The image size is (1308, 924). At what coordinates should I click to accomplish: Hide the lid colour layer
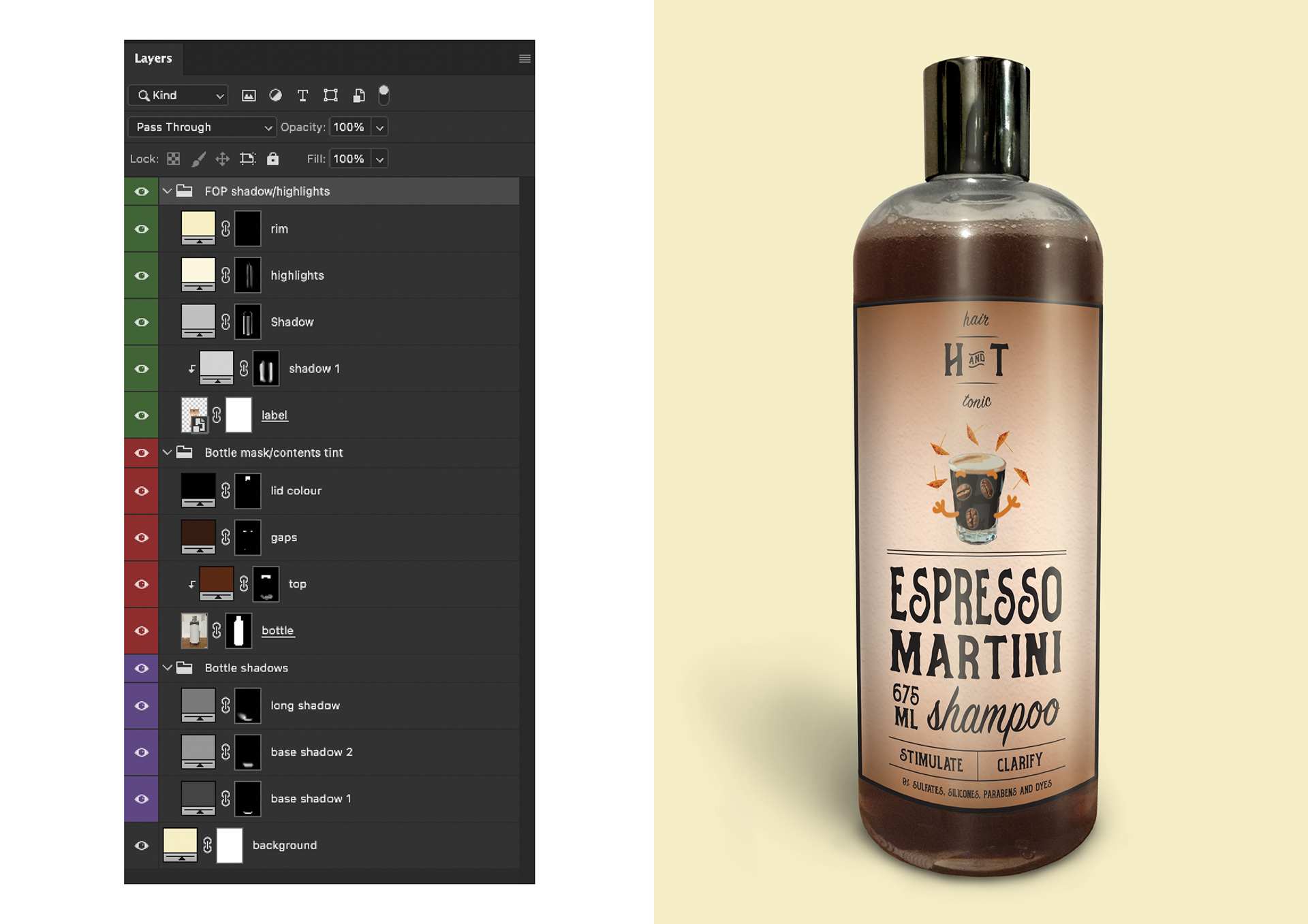(x=142, y=491)
